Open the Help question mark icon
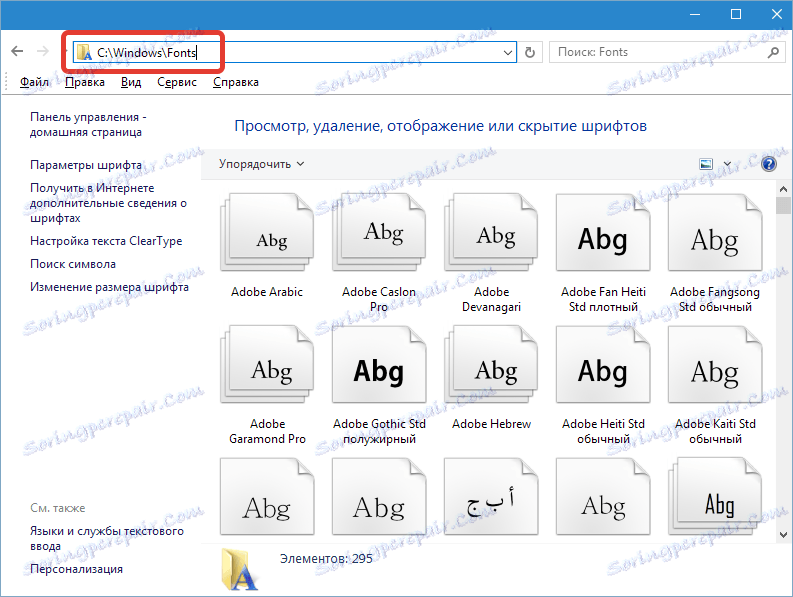Image resolution: width=793 pixels, height=597 pixels. point(769,164)
